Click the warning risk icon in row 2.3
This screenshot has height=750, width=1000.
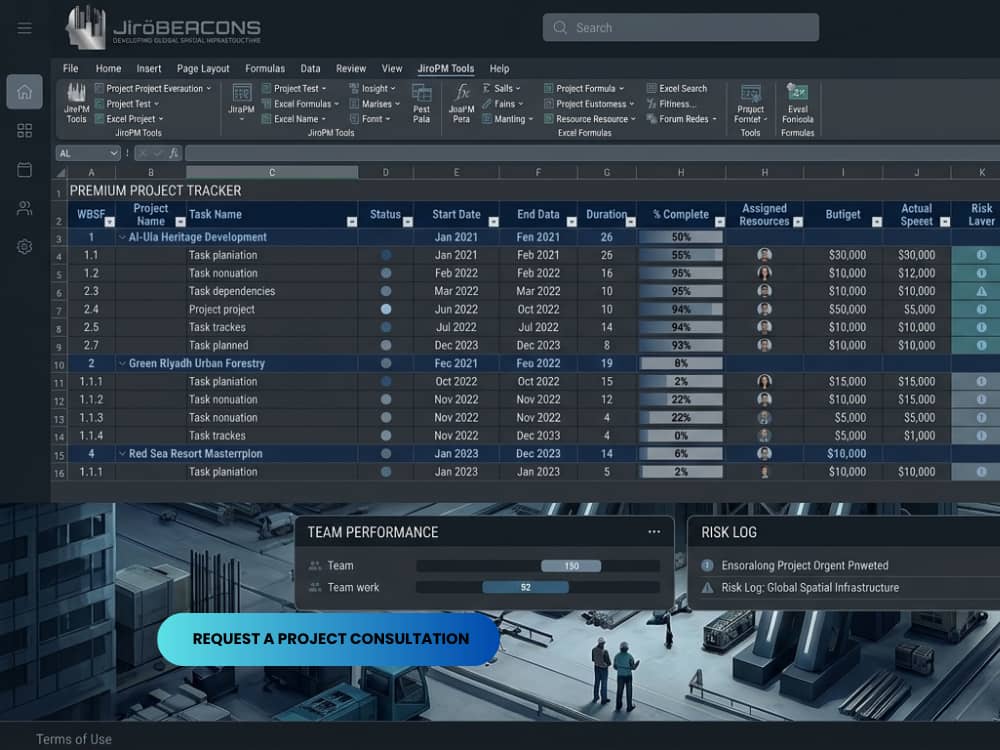pyautogui.click(x=981, y=291)
